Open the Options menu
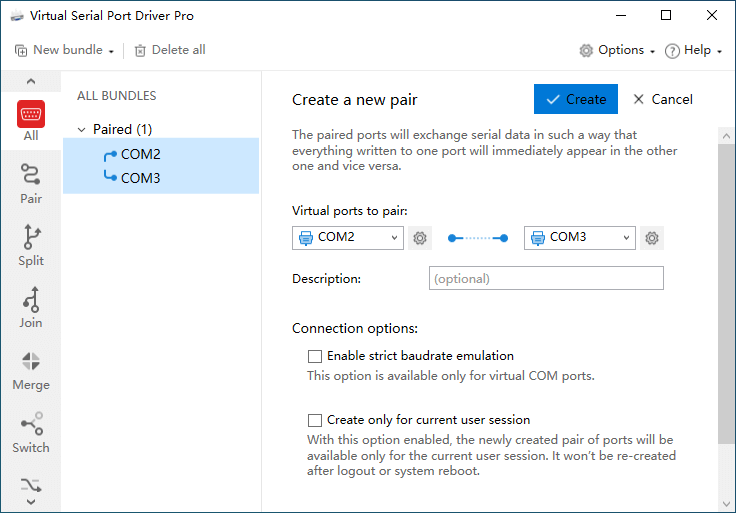This screenshot has height=513, width=736. click(617, 50)
